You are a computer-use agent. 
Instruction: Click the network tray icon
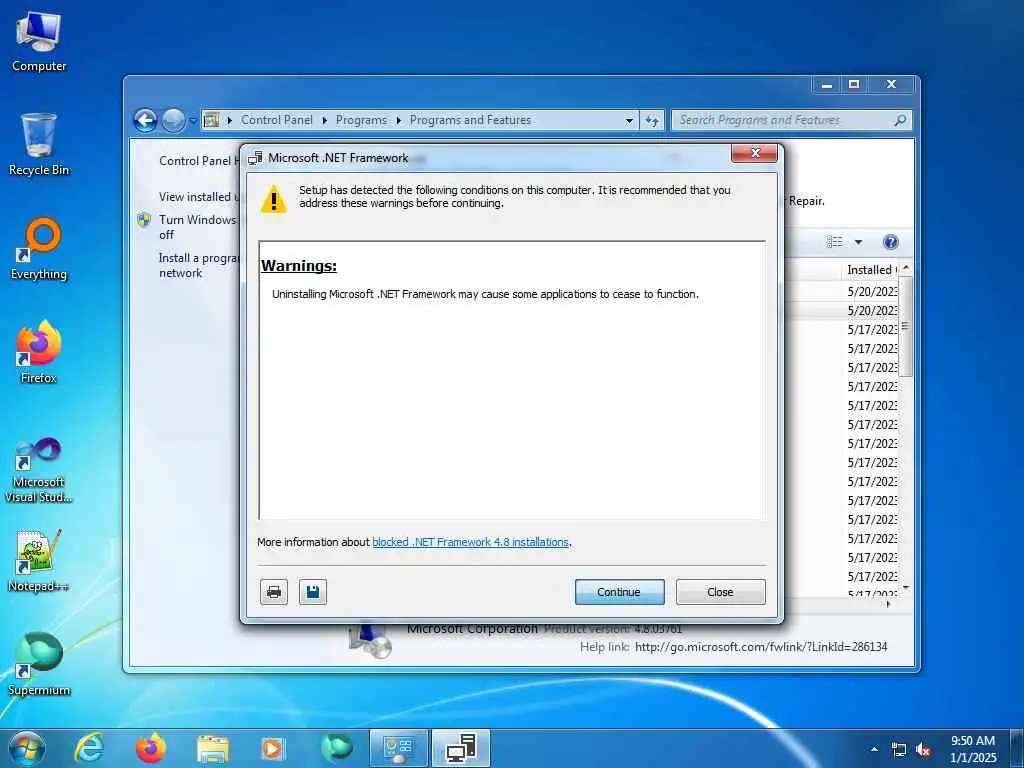coord(899,750)
